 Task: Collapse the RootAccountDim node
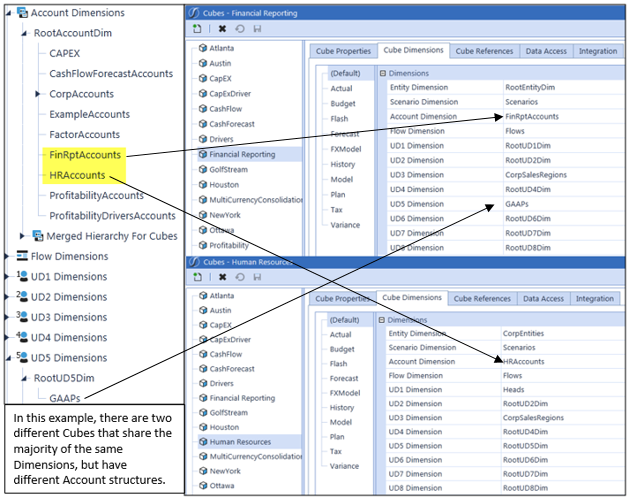[24, 34]
